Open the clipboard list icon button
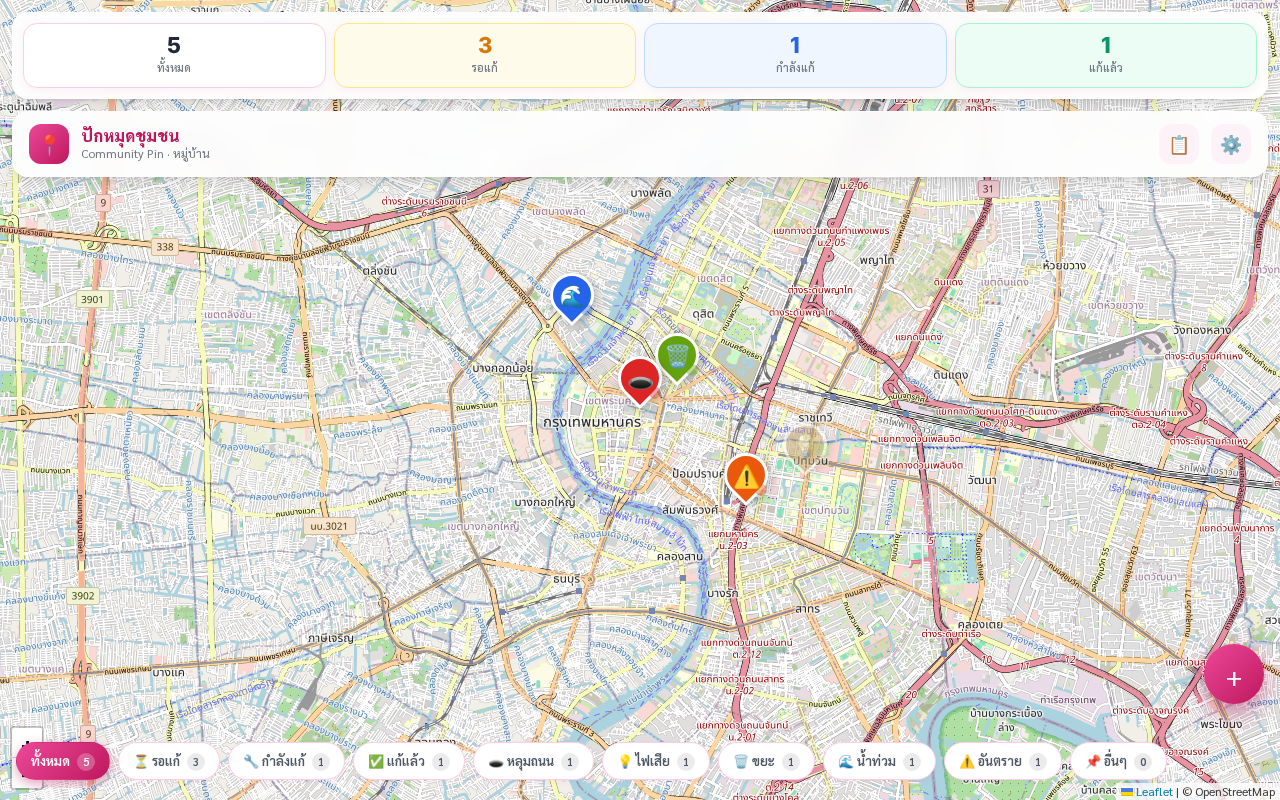The height and width of the screenshot is (800, 1280). (x=1179, y=144)
